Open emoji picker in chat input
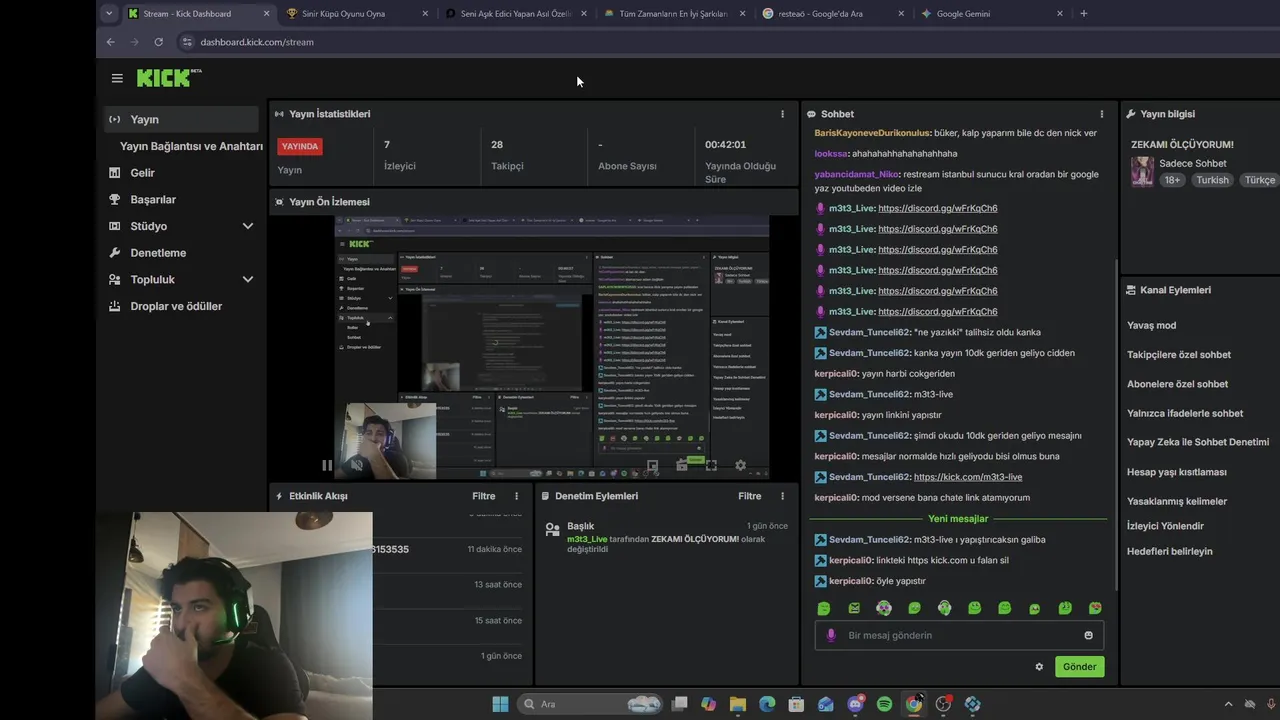The height and width of the screenshot is (720, 1280). pyautogui.click(x=1088, y=635)
